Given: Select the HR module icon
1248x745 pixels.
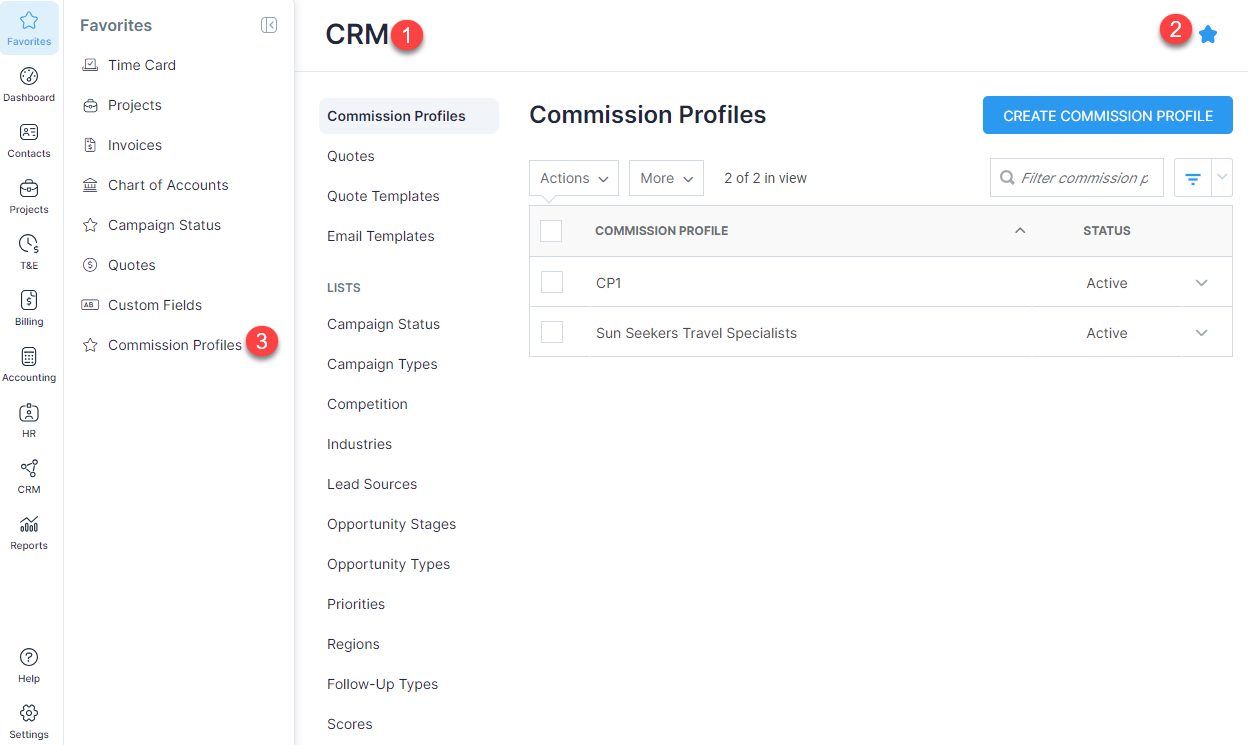Looking at the screenshot, I should (29, 412).
